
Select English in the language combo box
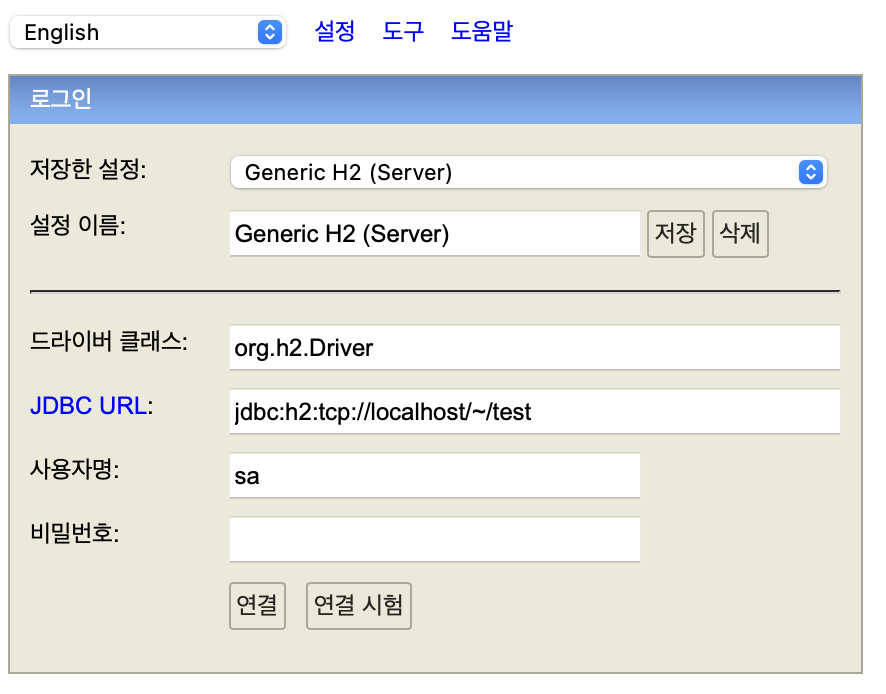tap(140, 32)
